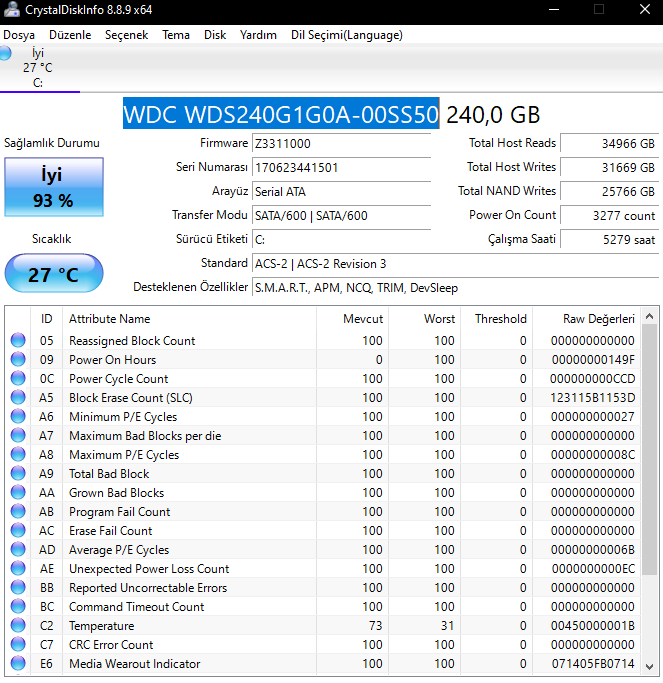
Task: Click the 27 °C temperature button
Action: (x=54, y=274)
